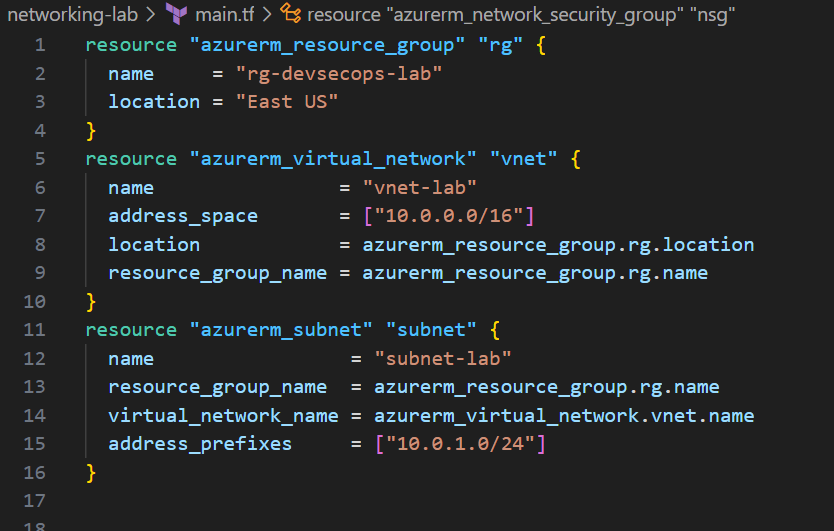Click the "East US" location value
This screenshot has height=531, width=834.
click(287, 102)
